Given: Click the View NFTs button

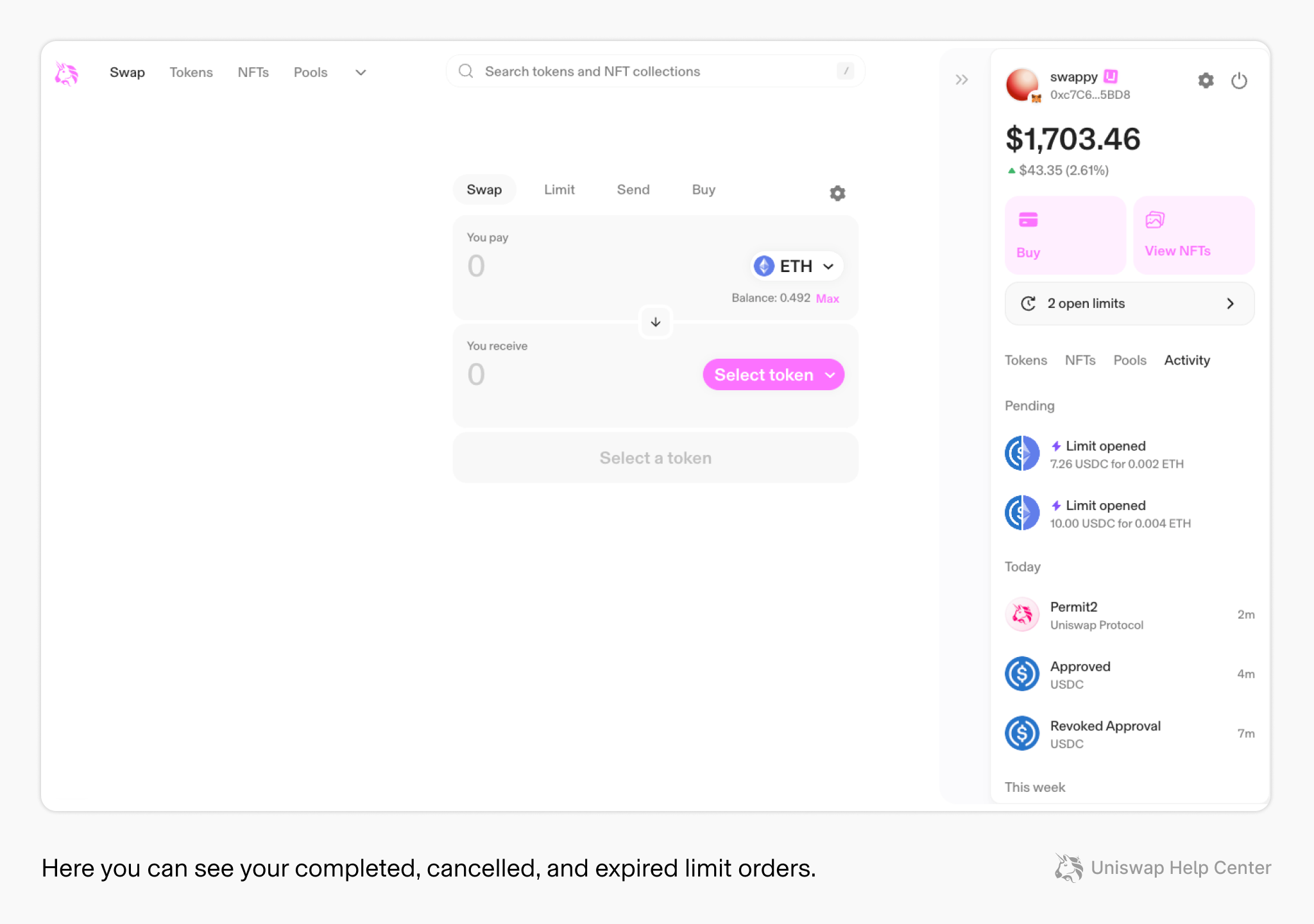Looking at the screenshot, I should [1194, 235].
